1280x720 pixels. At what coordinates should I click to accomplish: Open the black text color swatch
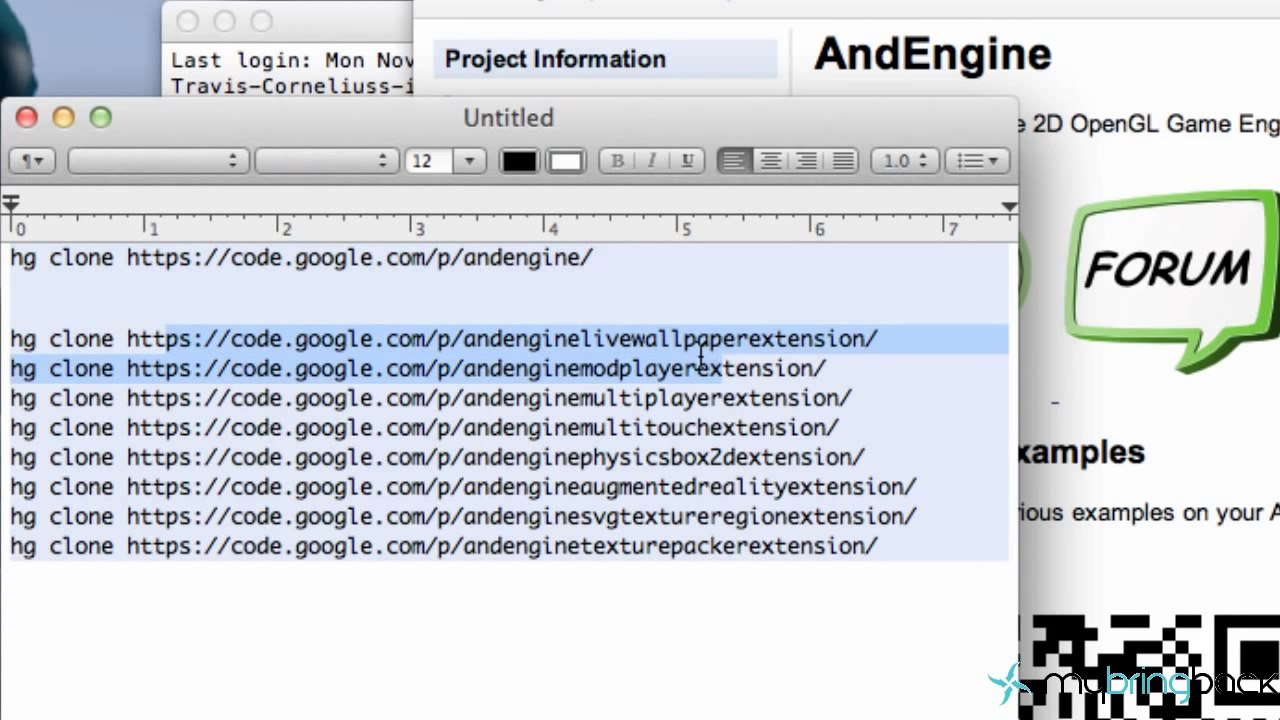519,161
